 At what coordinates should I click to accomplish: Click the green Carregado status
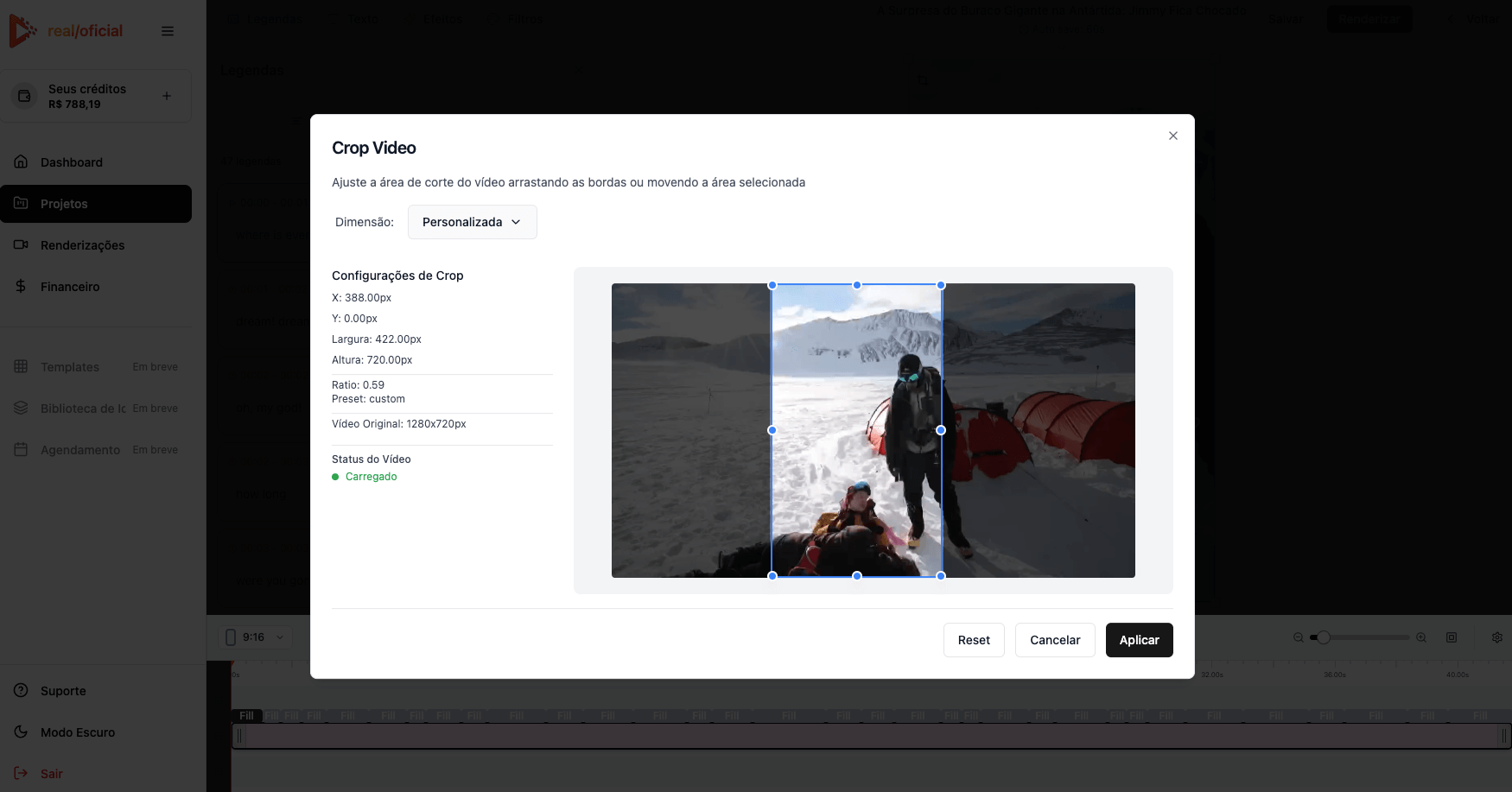coord(365,477)
